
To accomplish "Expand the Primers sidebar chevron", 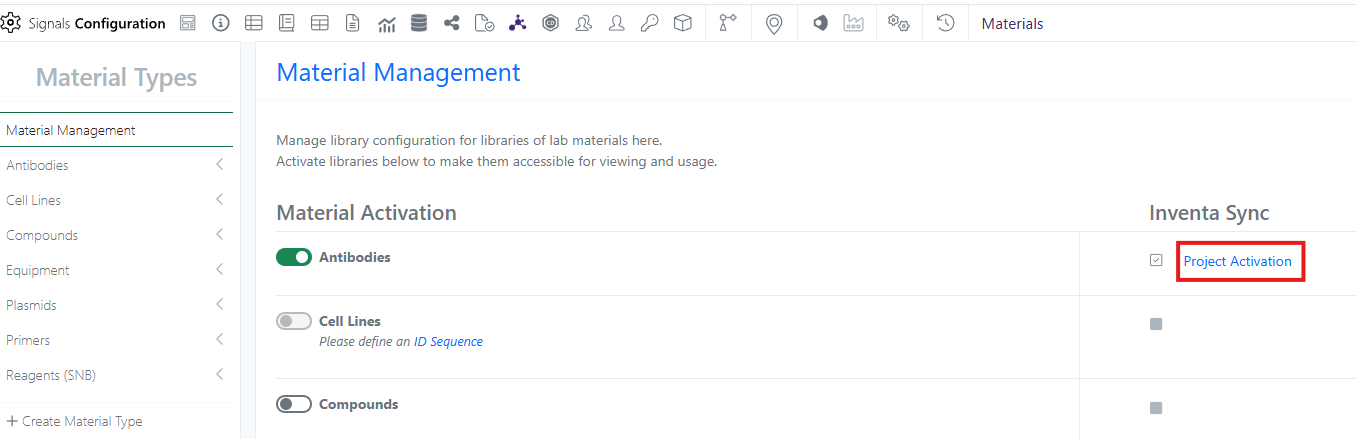I will pyautogui.click(x=219, y=340).
